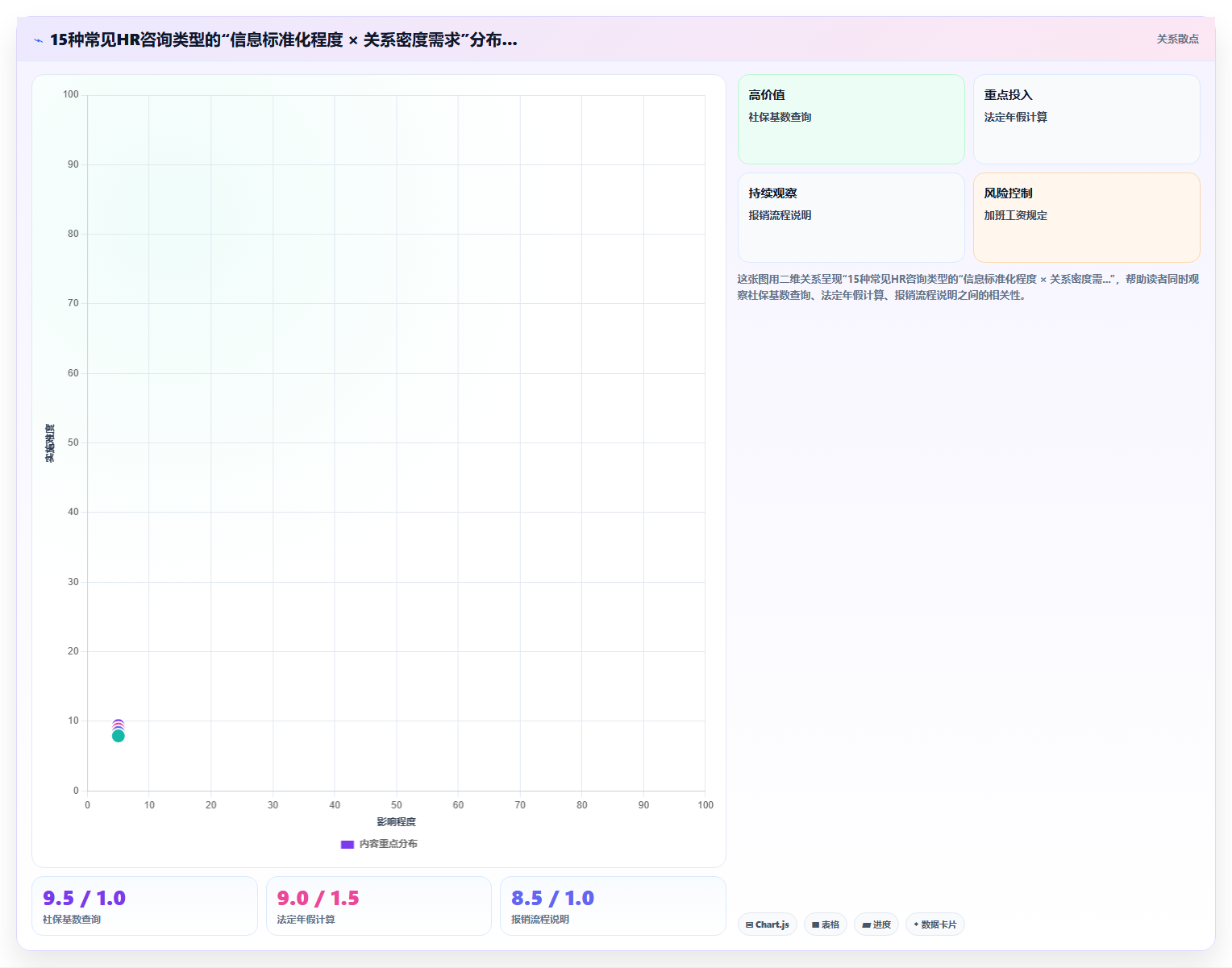Click the 表格 chip

tap(826, 924)
